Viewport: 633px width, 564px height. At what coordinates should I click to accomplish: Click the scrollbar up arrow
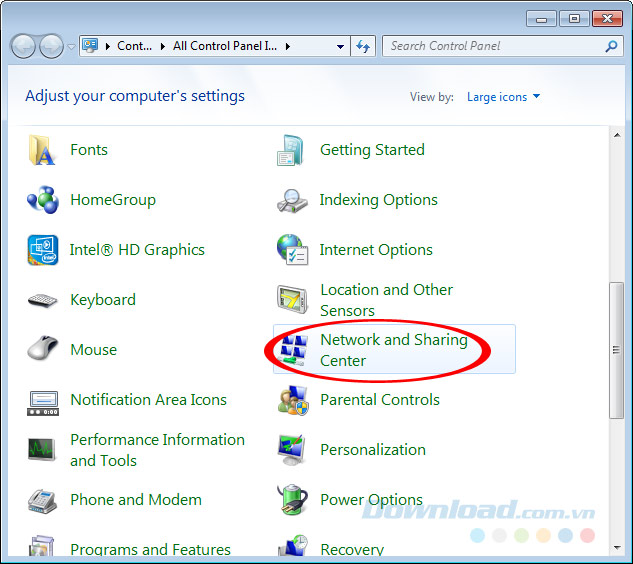click(617, 135)
